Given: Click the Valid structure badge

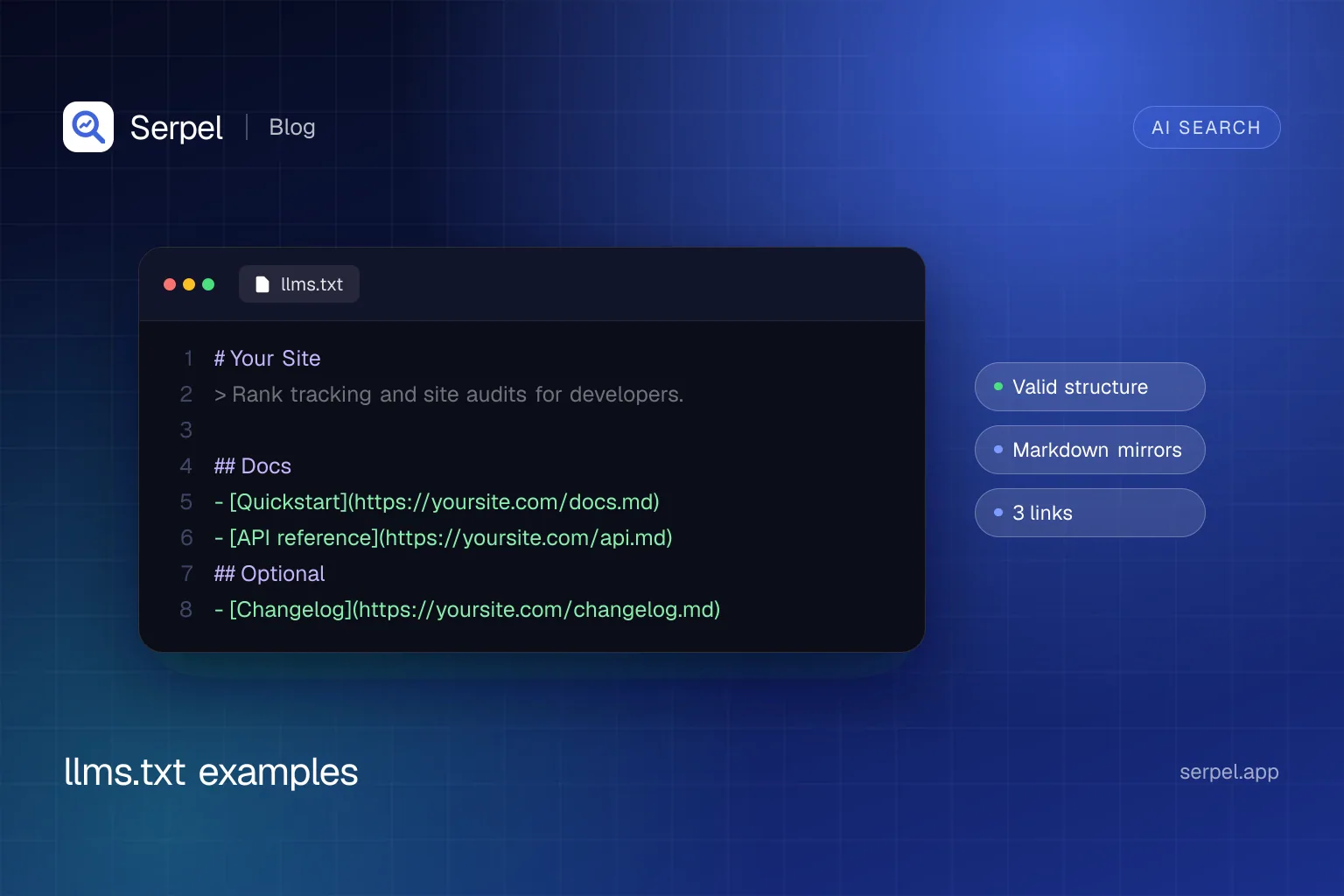Looking at the screenshot, I should [x=1090, y=387].
